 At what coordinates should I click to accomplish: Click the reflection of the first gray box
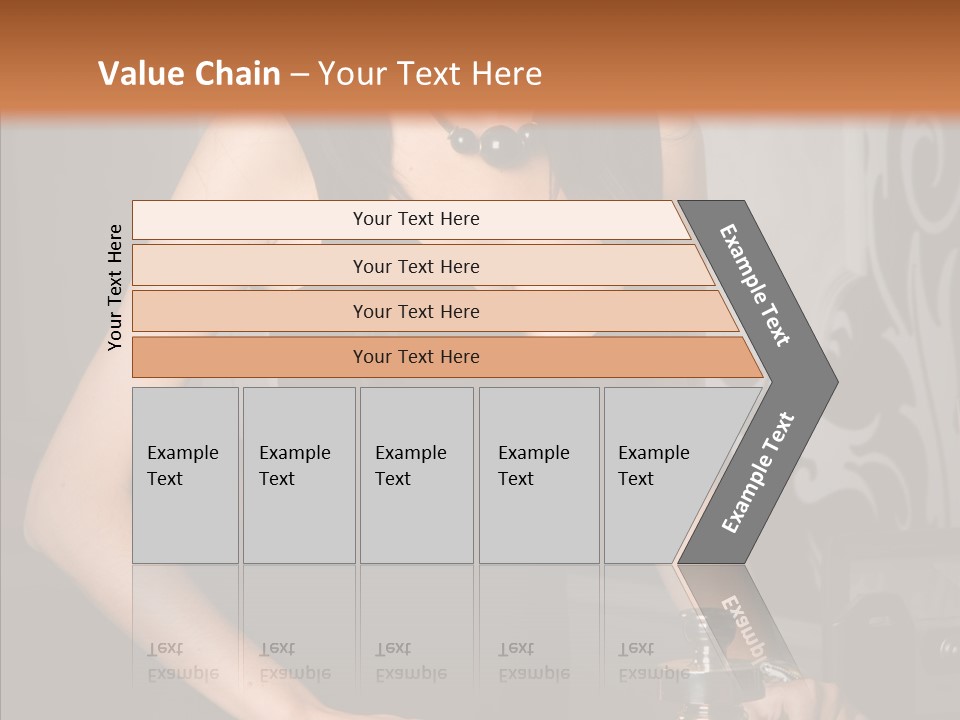point(185,628)
